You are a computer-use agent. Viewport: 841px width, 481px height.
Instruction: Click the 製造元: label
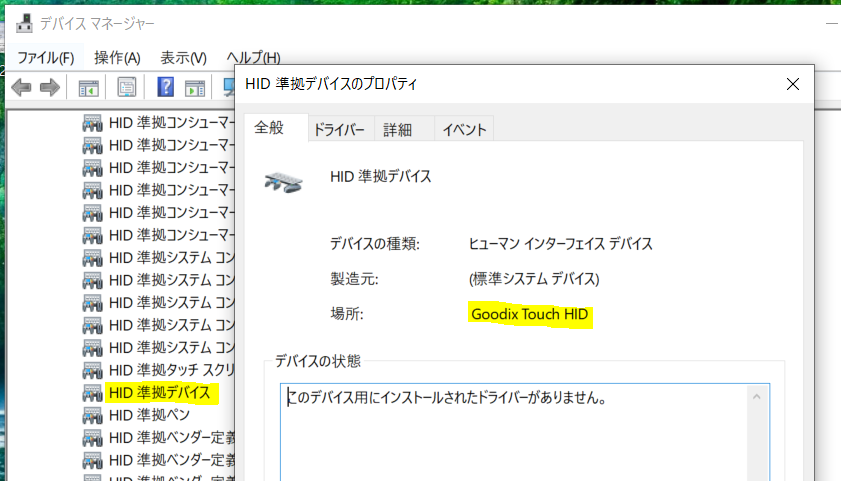(x=354, y=279)
